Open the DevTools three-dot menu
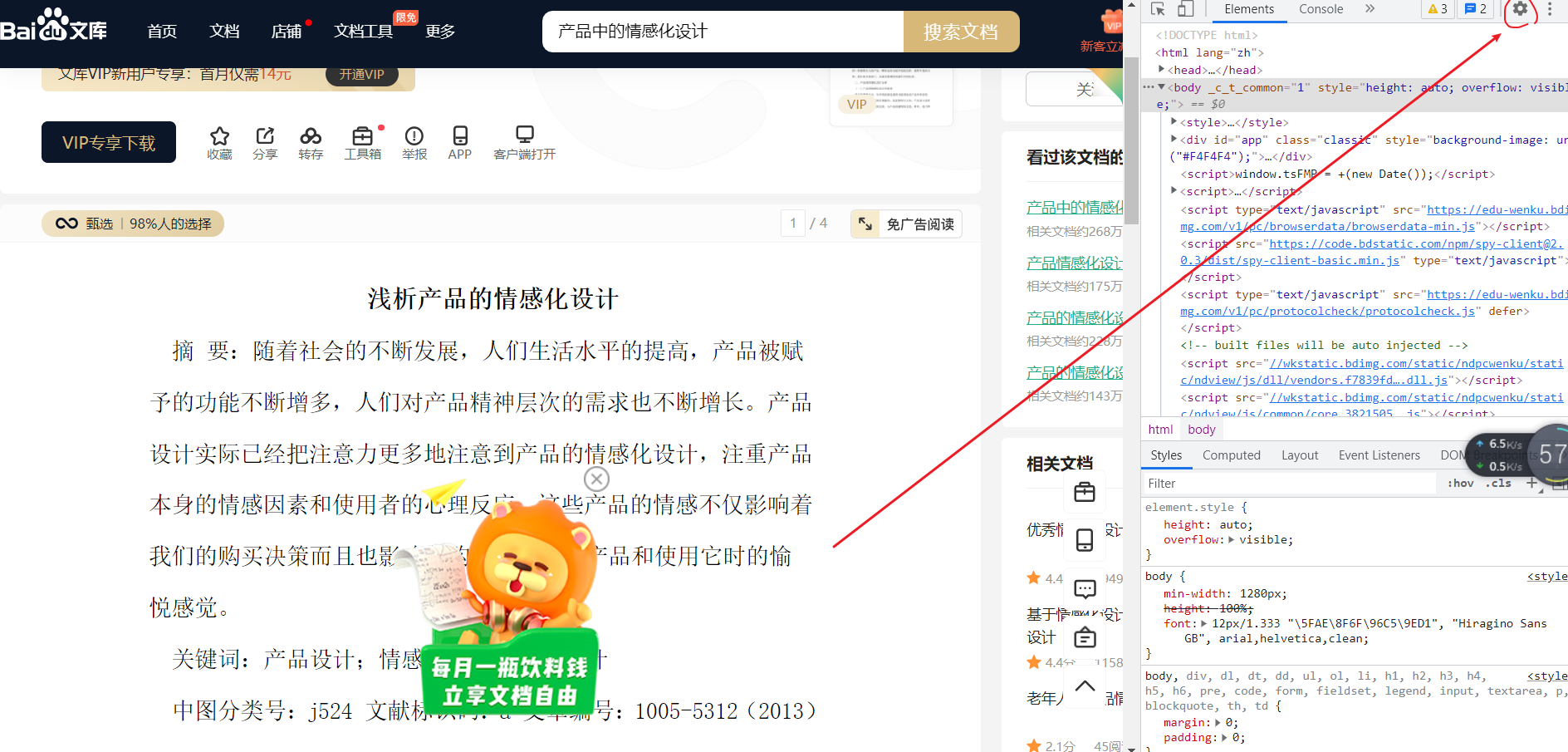 tap(1549, 9)
